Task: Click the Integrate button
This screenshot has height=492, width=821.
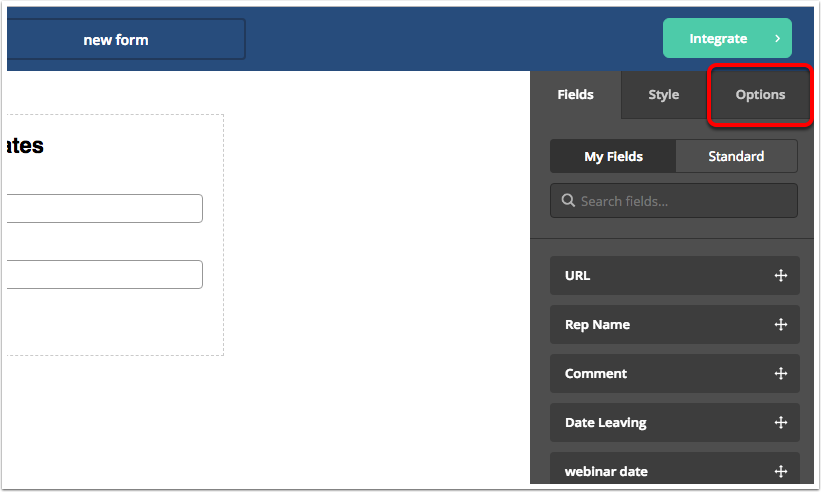Action: point(727,38)
